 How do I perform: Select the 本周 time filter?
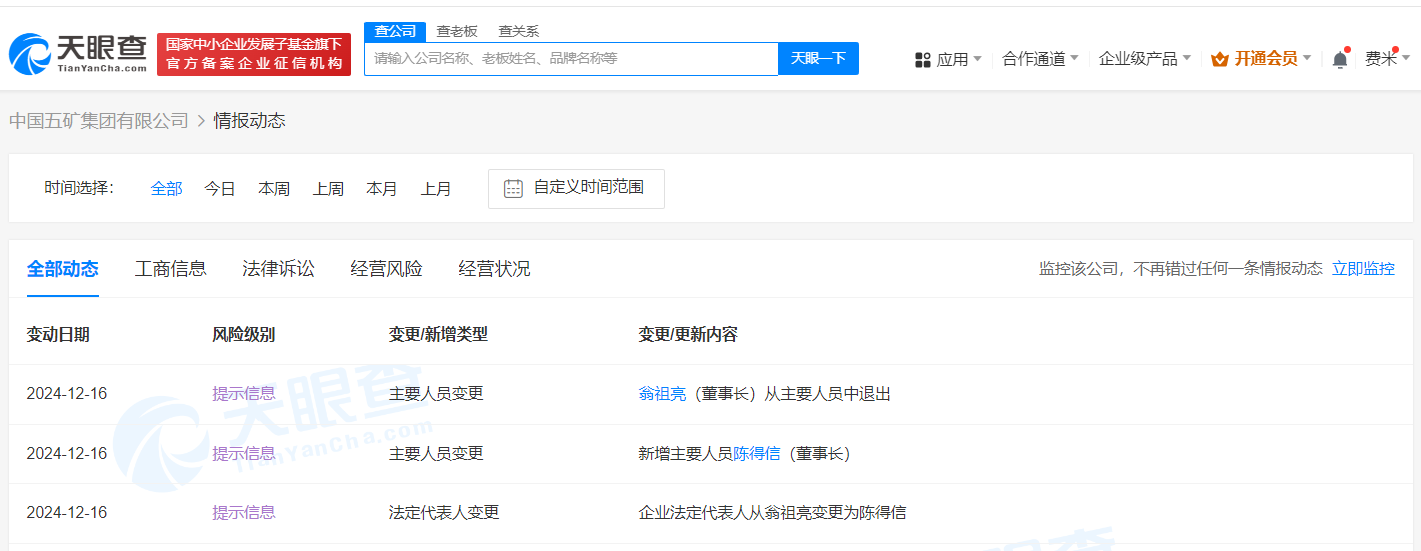274,188
